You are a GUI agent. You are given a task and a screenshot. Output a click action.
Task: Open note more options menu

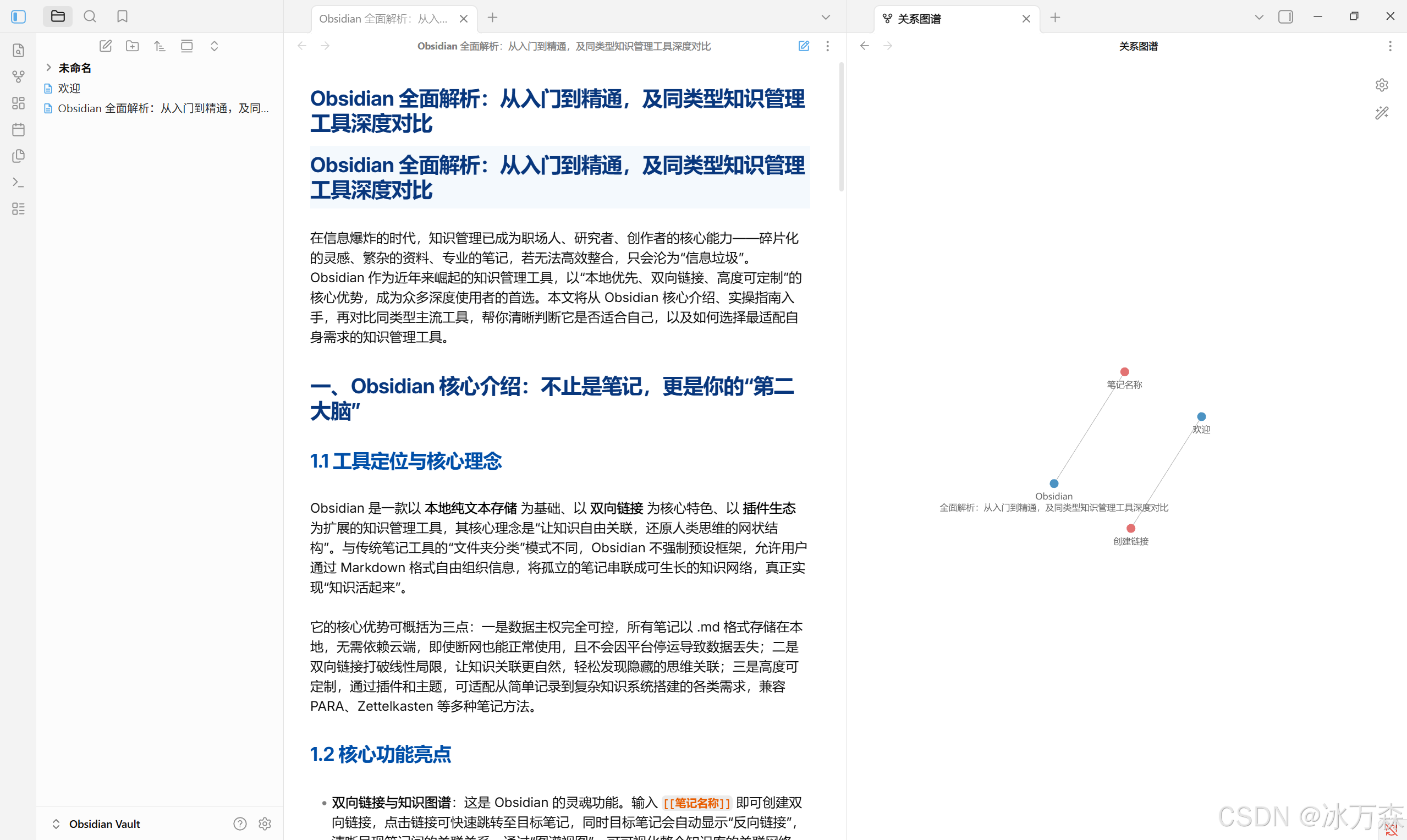pyautogui.click(x=827, y=46)
